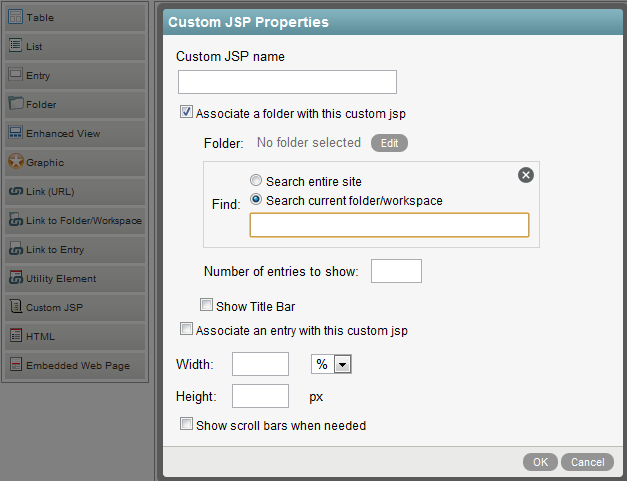Click the Enhanced View icon
Image resolution: width=627 pixels, height=481 pixels.
click(x=15, y=133)
